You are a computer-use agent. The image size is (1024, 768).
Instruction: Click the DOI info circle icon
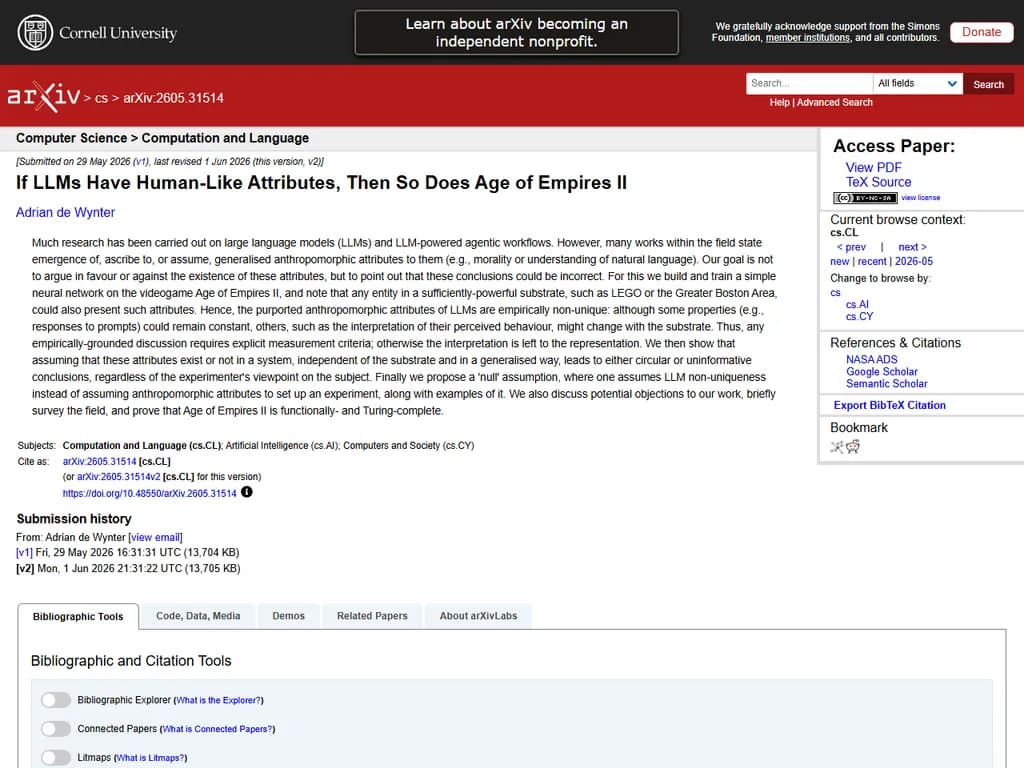point(246,492)
